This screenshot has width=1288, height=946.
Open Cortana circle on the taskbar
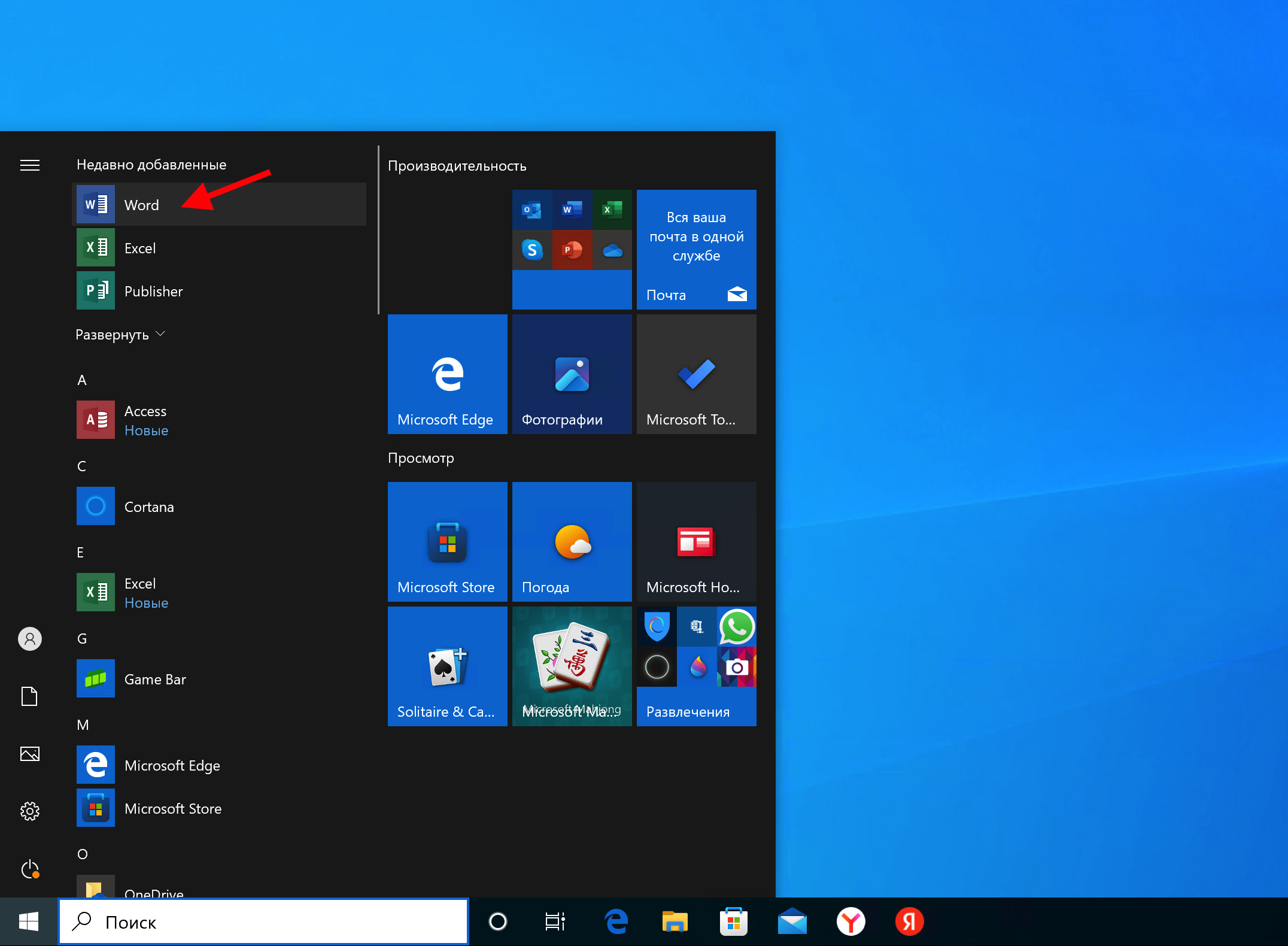click(x=498, y=922)
